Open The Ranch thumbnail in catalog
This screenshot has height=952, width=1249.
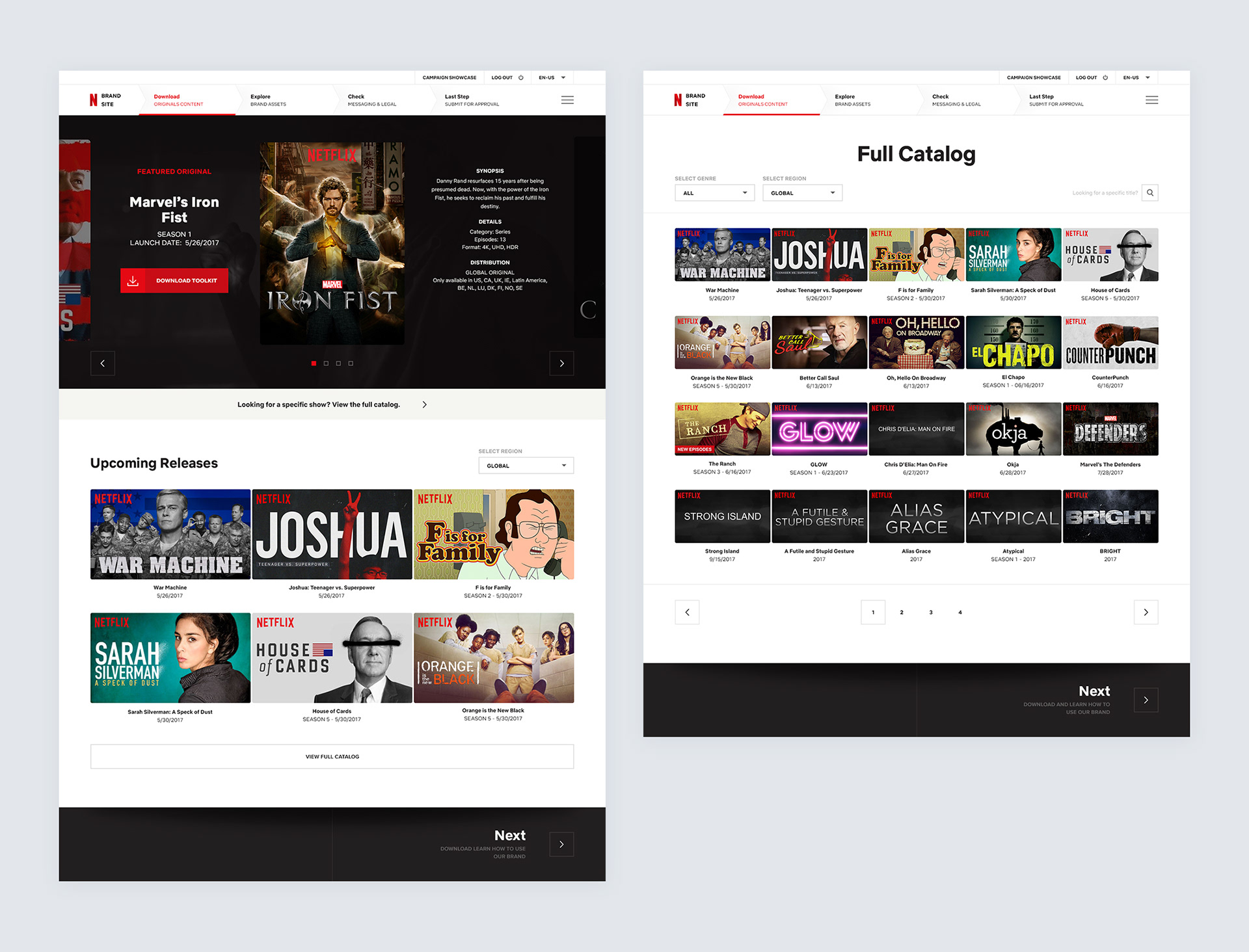click(x=722, y=429)
